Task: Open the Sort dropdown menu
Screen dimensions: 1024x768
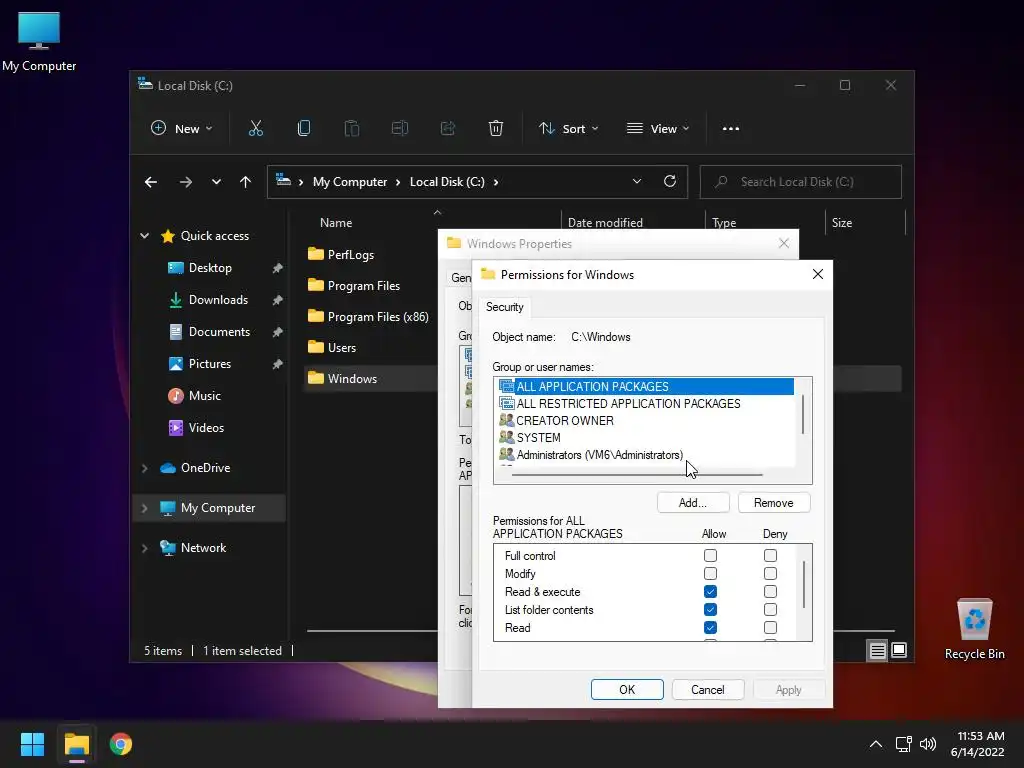Action: pos(568,129)
